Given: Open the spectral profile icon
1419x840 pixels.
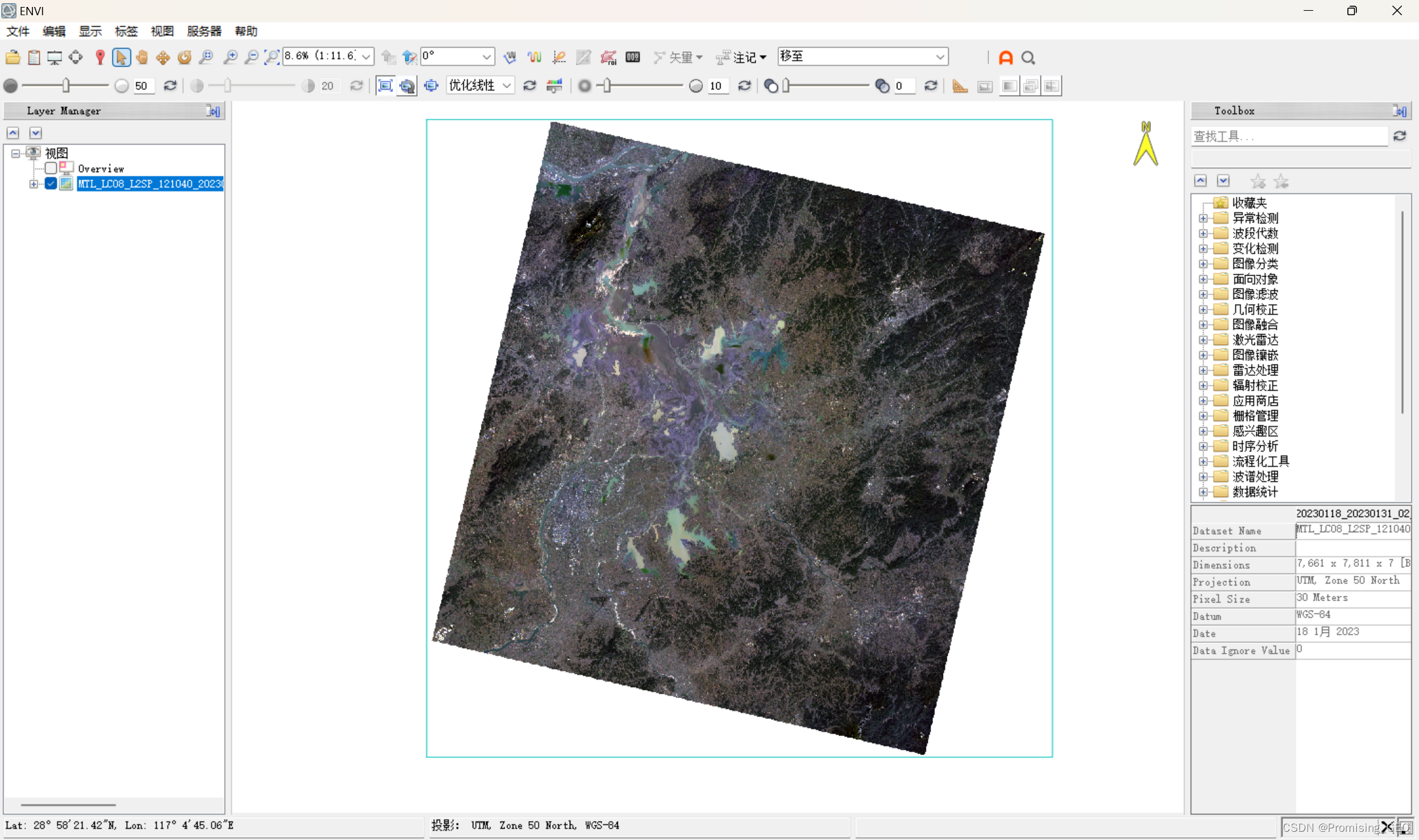Looking at the screenshot, I should [534, 58].
